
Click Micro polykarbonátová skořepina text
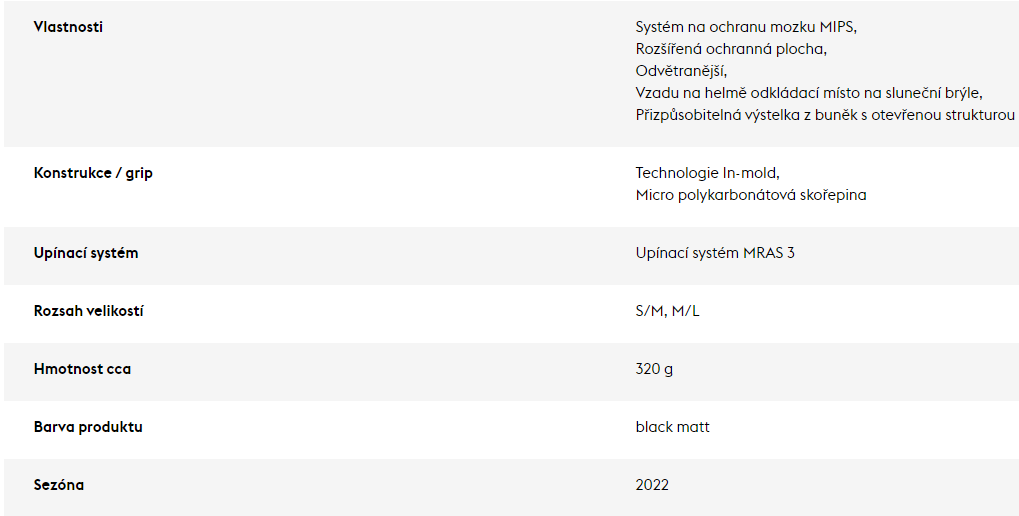click(751, 195)
